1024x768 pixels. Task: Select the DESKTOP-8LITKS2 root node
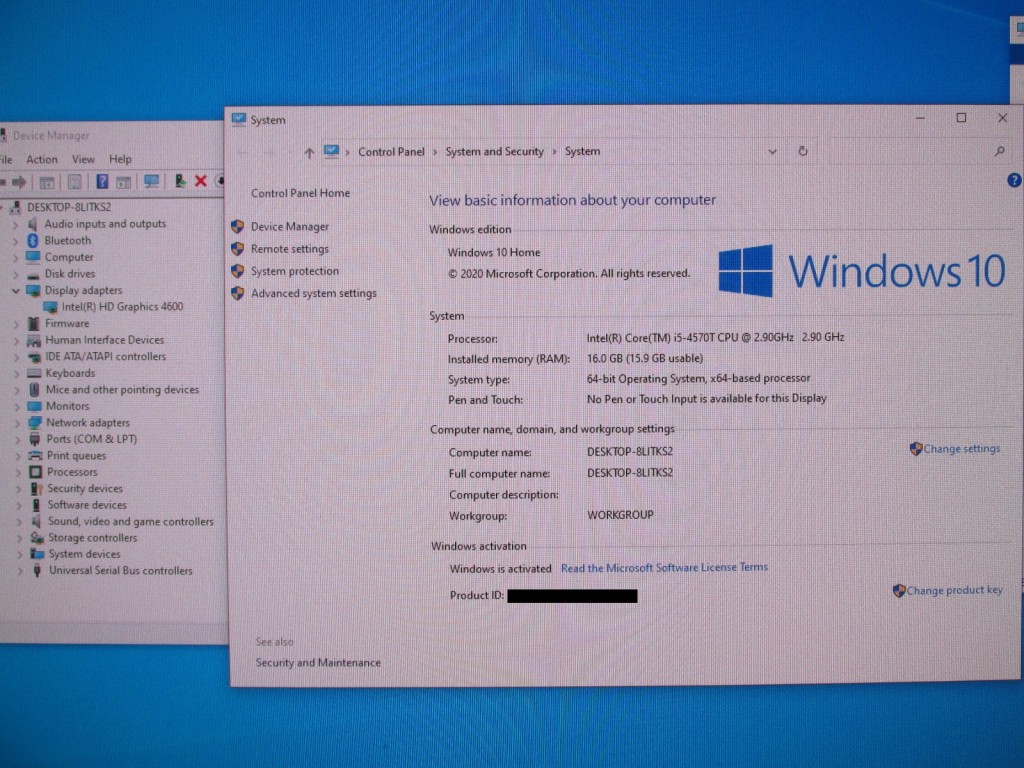tap(69, 207)
